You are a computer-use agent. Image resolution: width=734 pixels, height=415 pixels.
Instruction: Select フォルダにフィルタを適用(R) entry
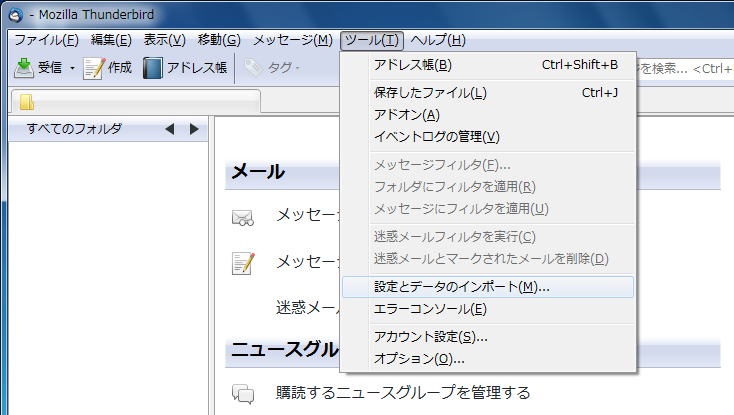(488, 187)
